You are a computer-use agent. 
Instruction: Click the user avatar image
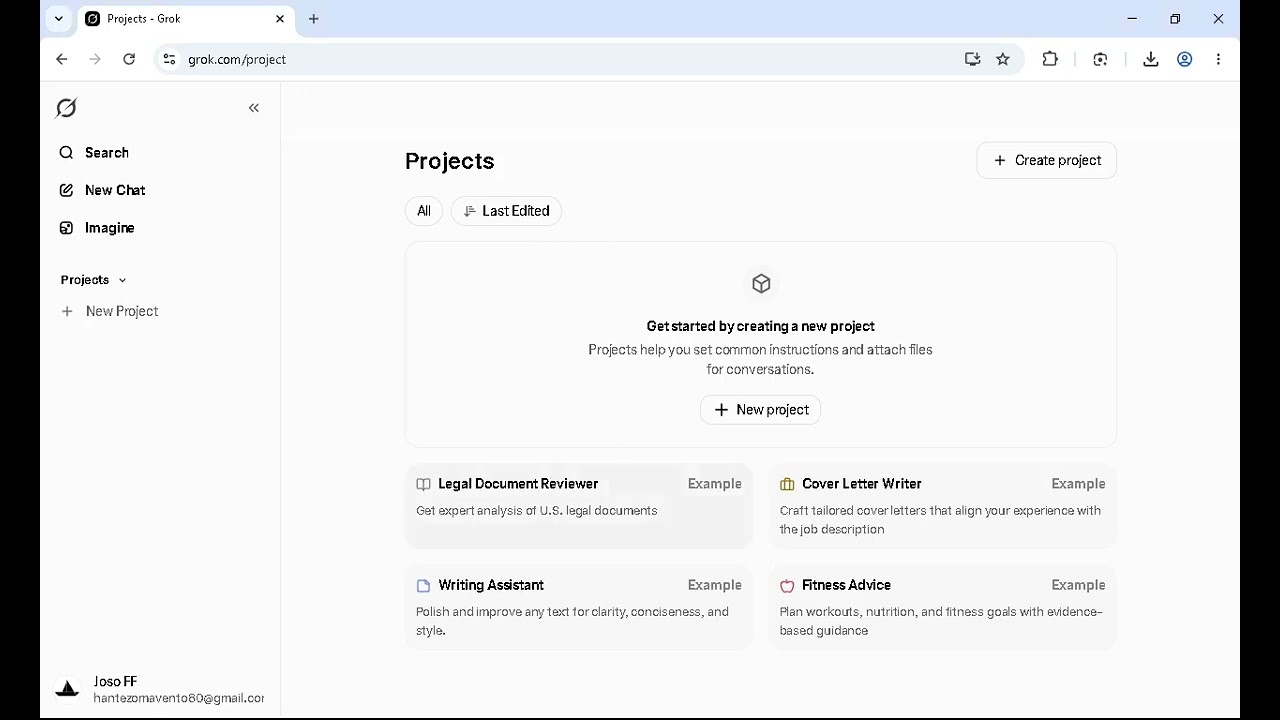pyautogui.click(x=67, y=689)
